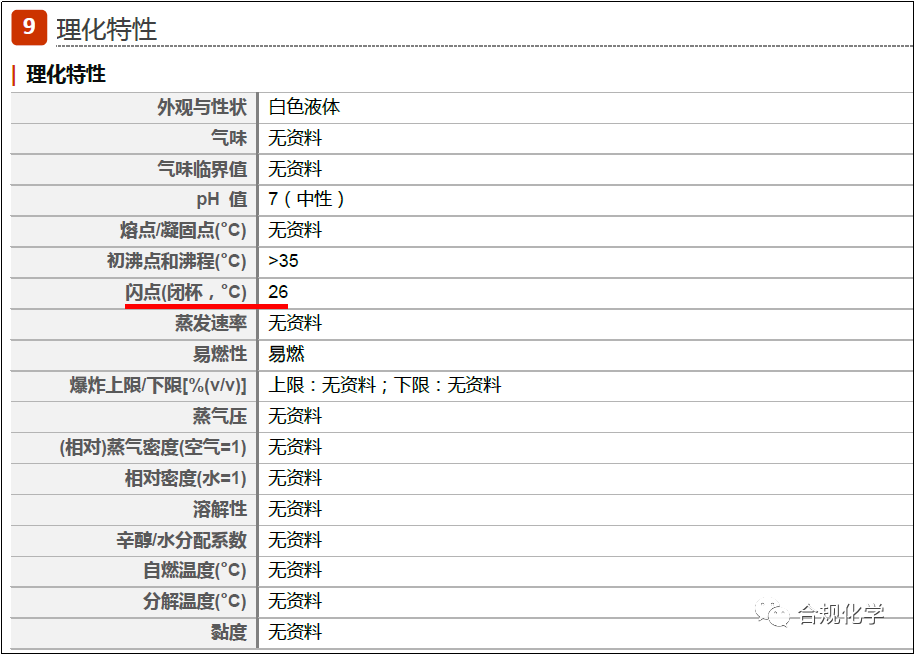Click the 初沸点和沸程(°C) label

pyautogui.click(x=177, y=261)
